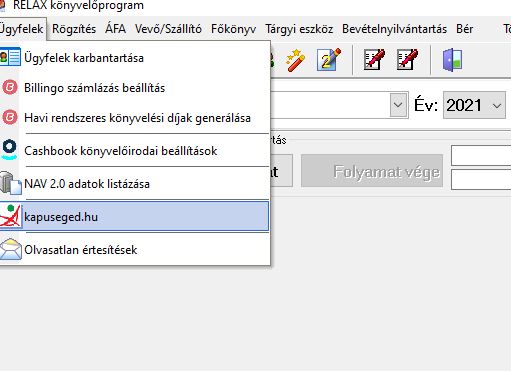Open Cashbook könyvelőirodai beállítások
Image resolution: width=511 pixels, height=371 pixels.
click(x=135, y=151)
